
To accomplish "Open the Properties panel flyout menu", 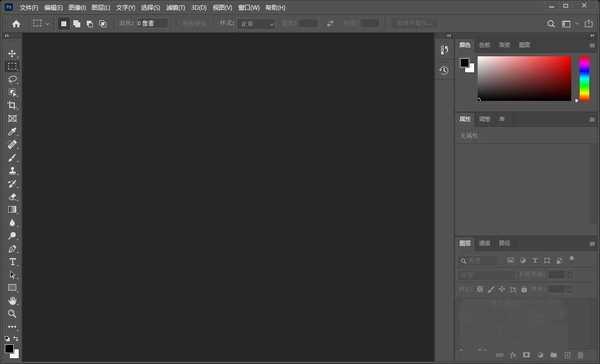I will pyautogui.click(x=592, y=119).
